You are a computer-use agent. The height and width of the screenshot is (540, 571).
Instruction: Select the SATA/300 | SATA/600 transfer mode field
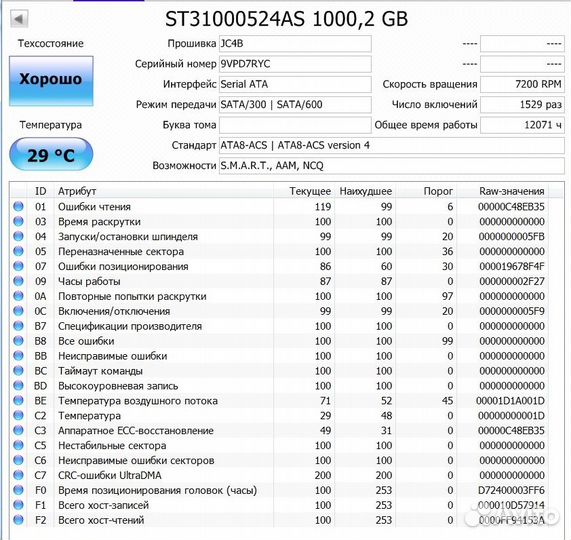(295, 105)
